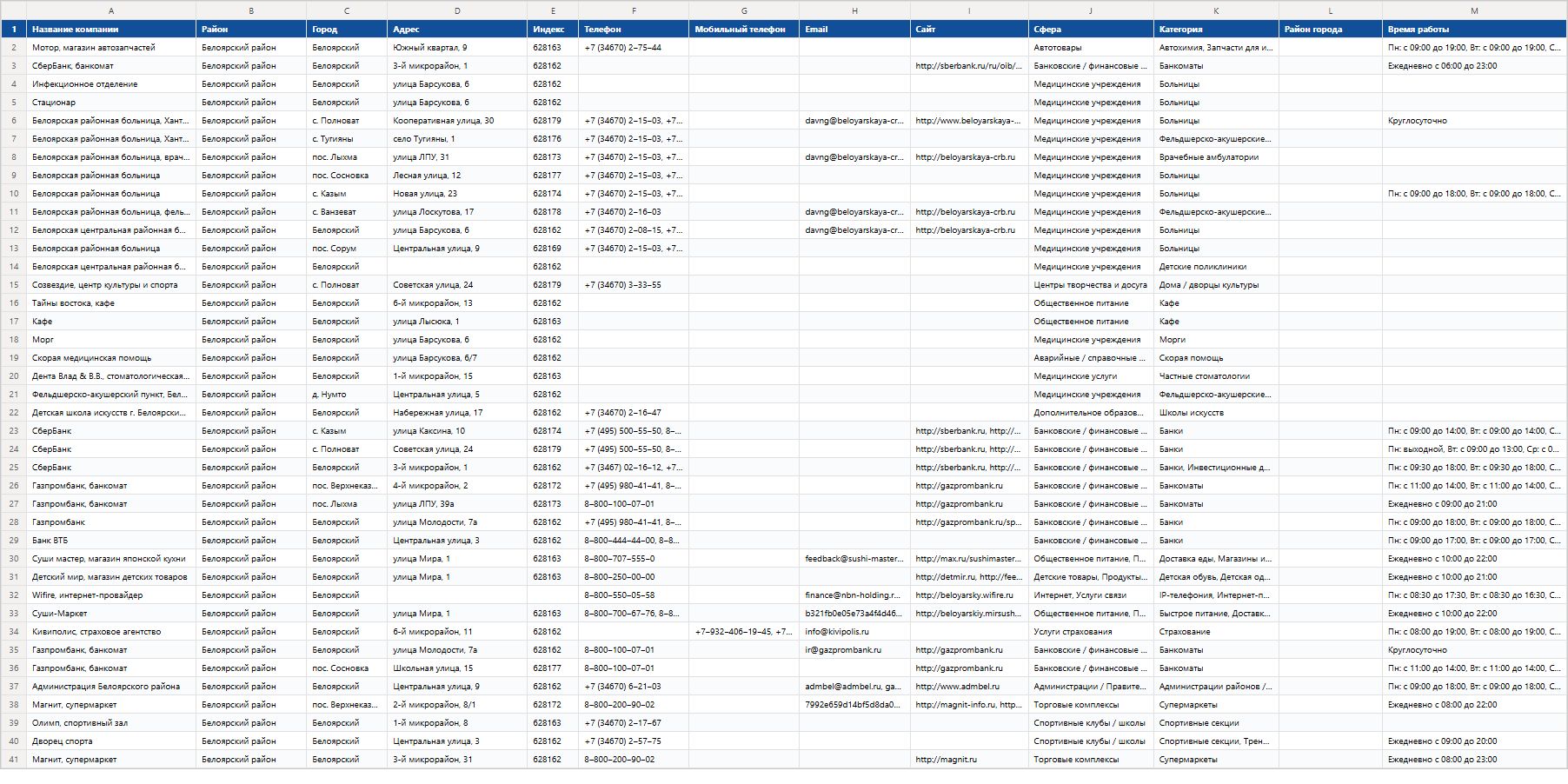Select 'Кивиполис, страховое агентство' cell
Viewport: 1568px width, 784px height.
click(111, 632)
